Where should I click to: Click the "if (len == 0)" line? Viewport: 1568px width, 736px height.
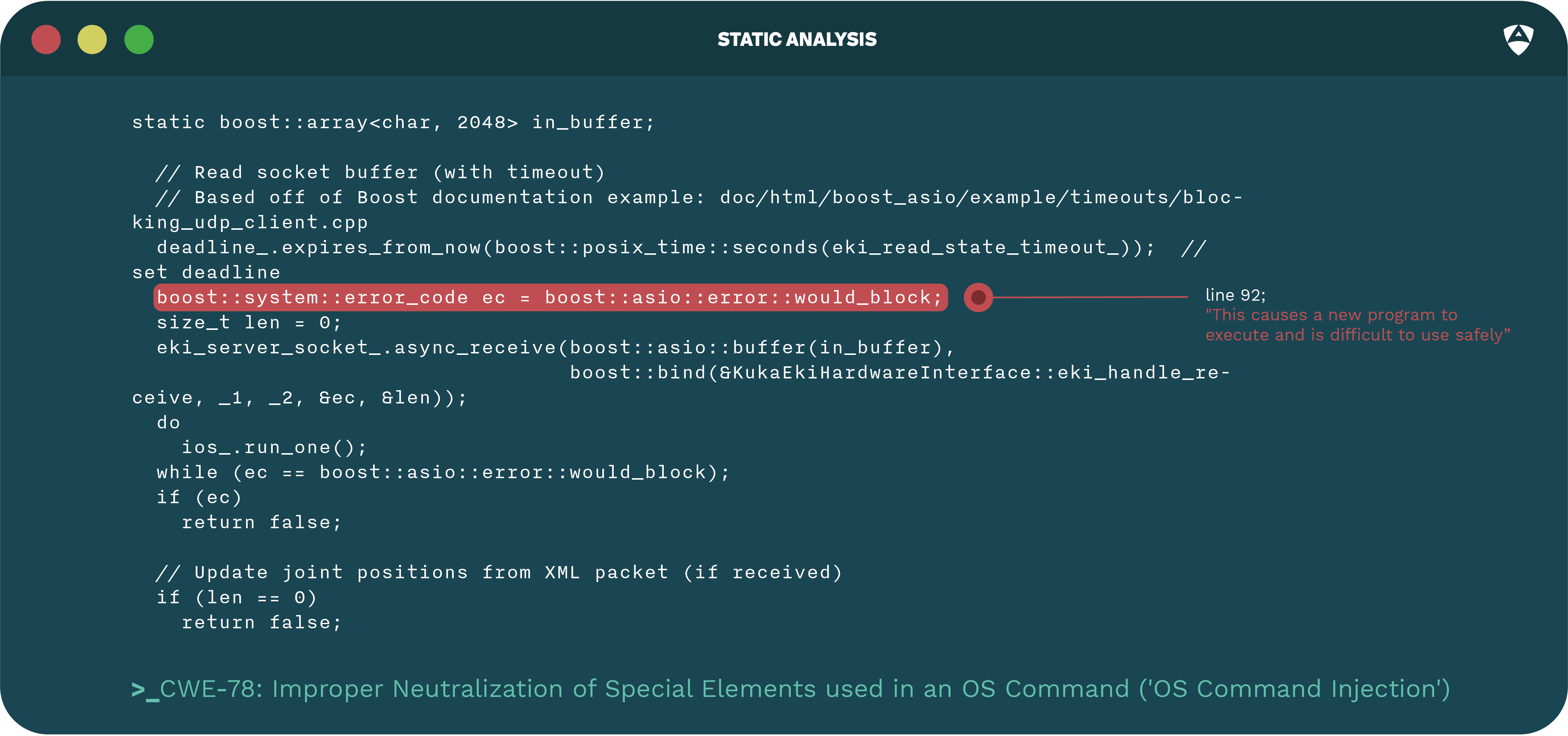tap(236, 598)
